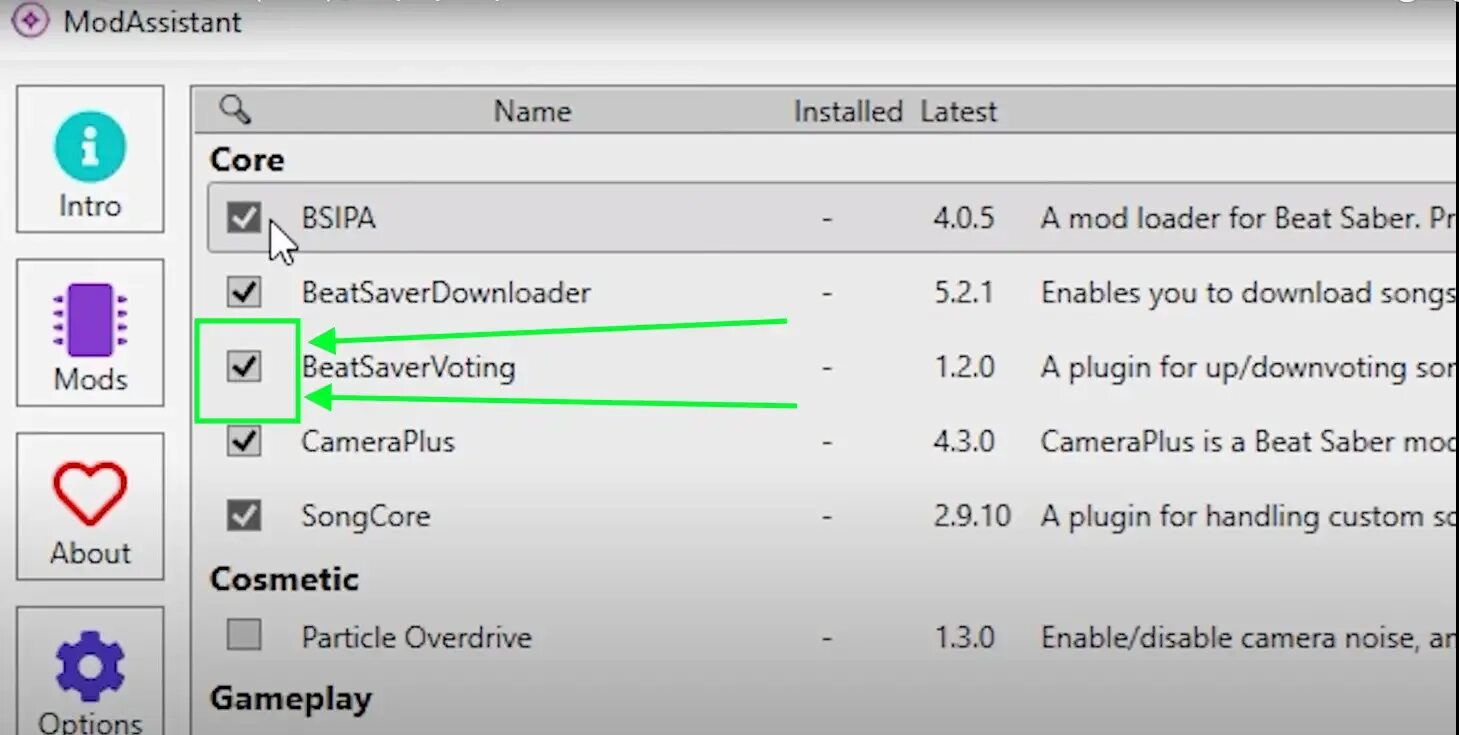Screen dimensions: 1459x735
Task: Click the Core category heading
Action: 247,160
